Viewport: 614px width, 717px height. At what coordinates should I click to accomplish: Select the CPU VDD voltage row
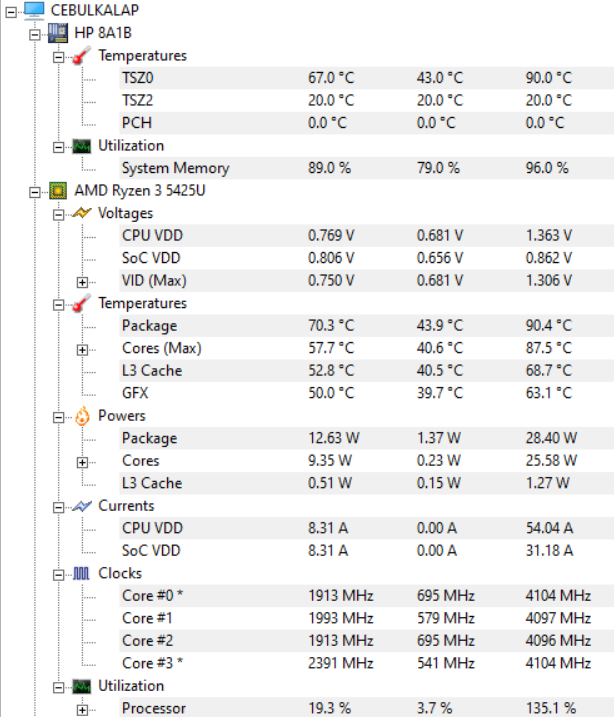(367, 236)
